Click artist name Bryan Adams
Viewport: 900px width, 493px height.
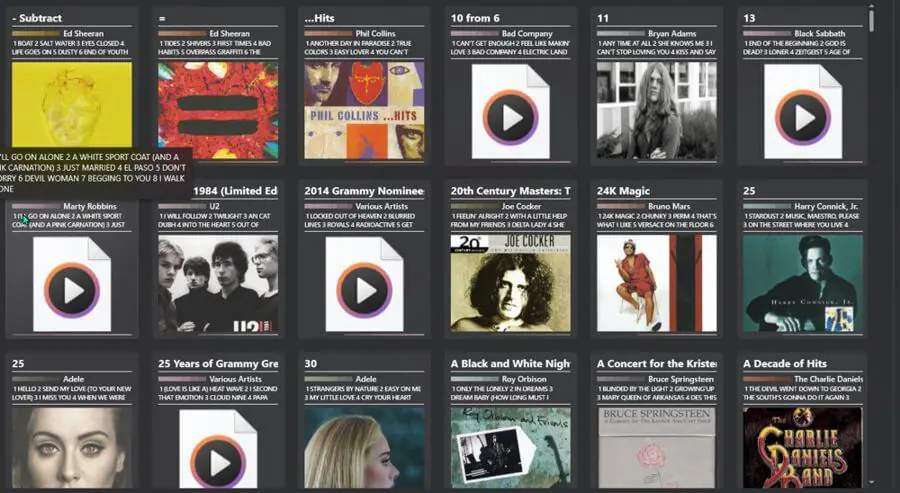pyautogui.click(x=672, y=33)
